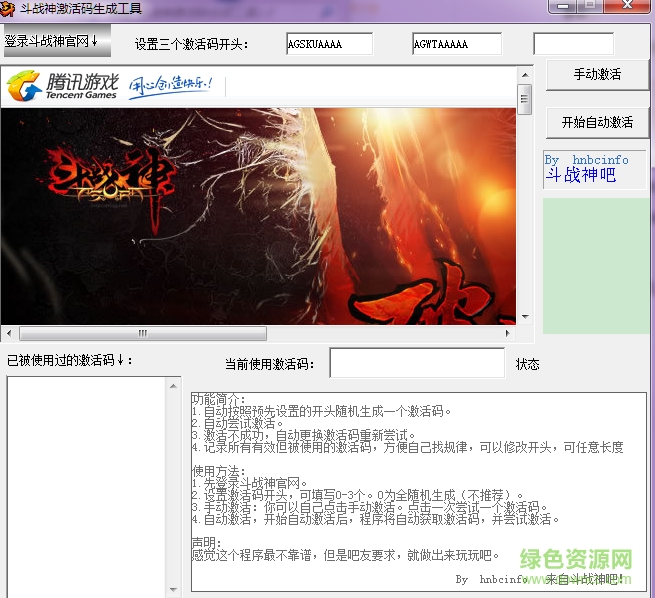This screenshot has width=655, height=598.
Task: Click the green status panel
Action: tap(596, 266)
